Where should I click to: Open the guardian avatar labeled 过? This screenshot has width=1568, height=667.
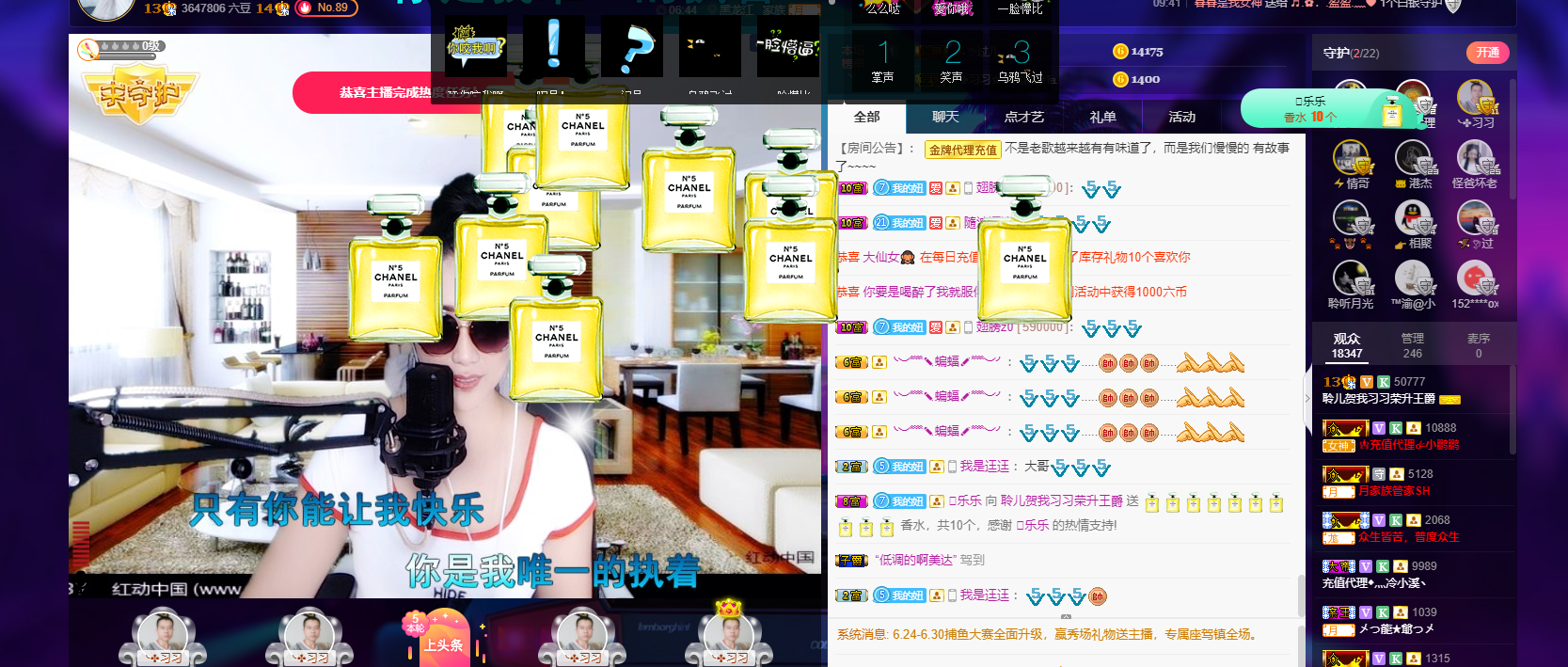(1476, 218)
